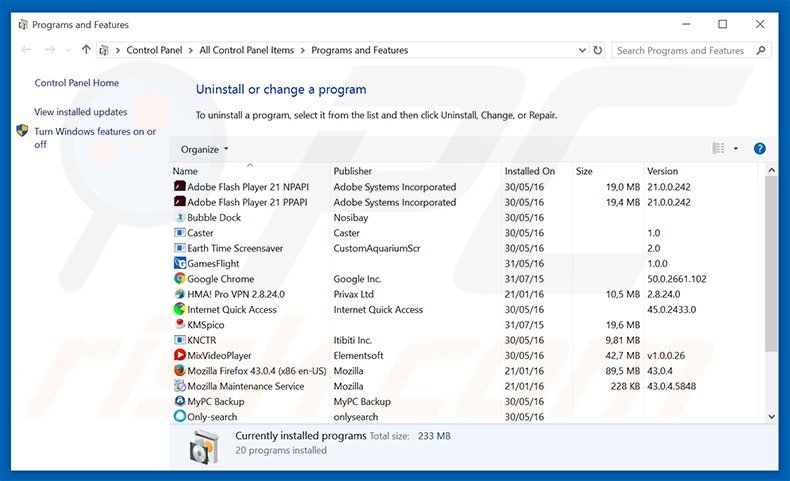The height and width of the screenshot is (481, 790).
Task: Select the Privax Ltd publisher cell
Action: tap(353, 294)
